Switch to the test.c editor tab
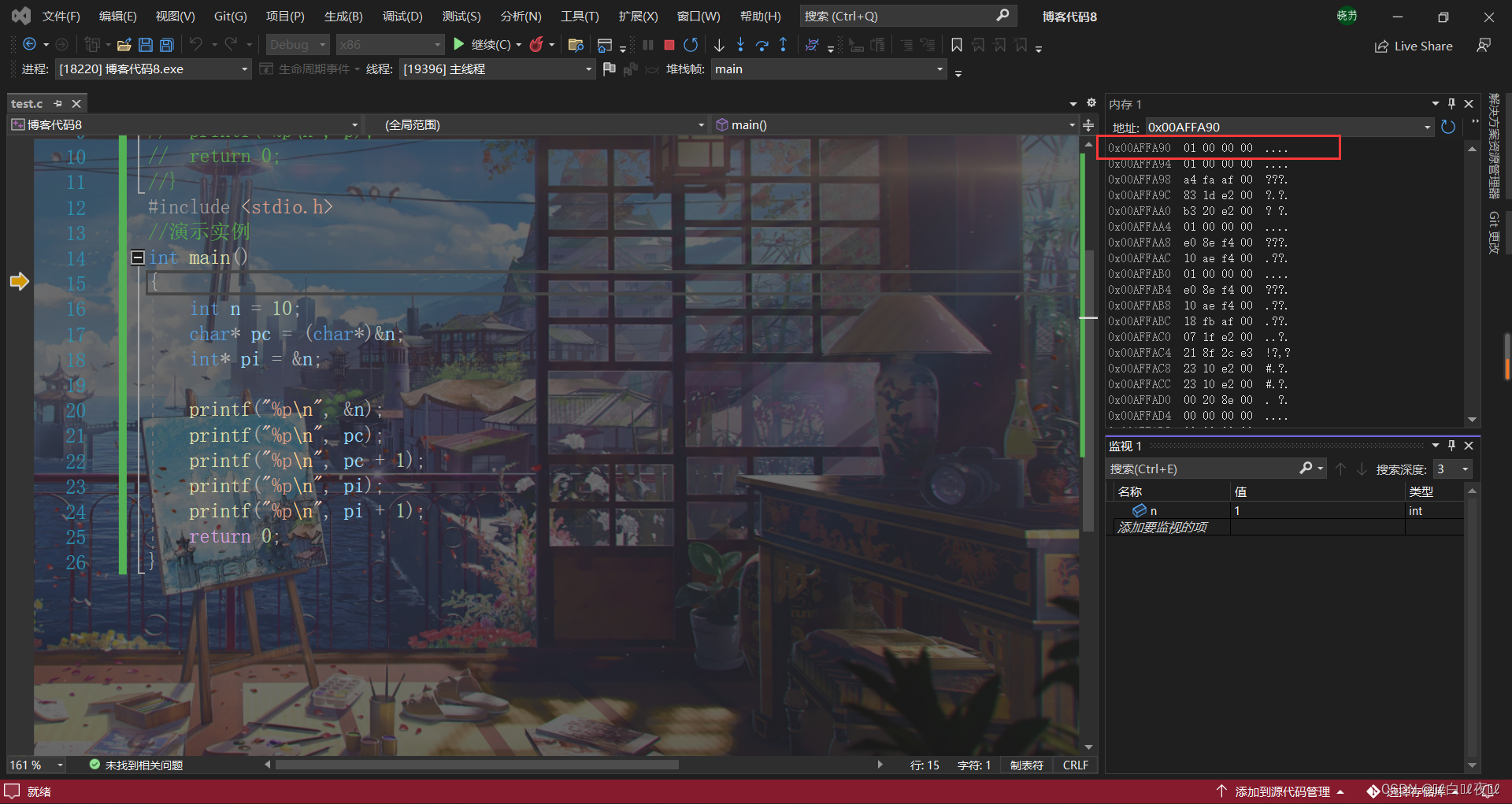 28,103
